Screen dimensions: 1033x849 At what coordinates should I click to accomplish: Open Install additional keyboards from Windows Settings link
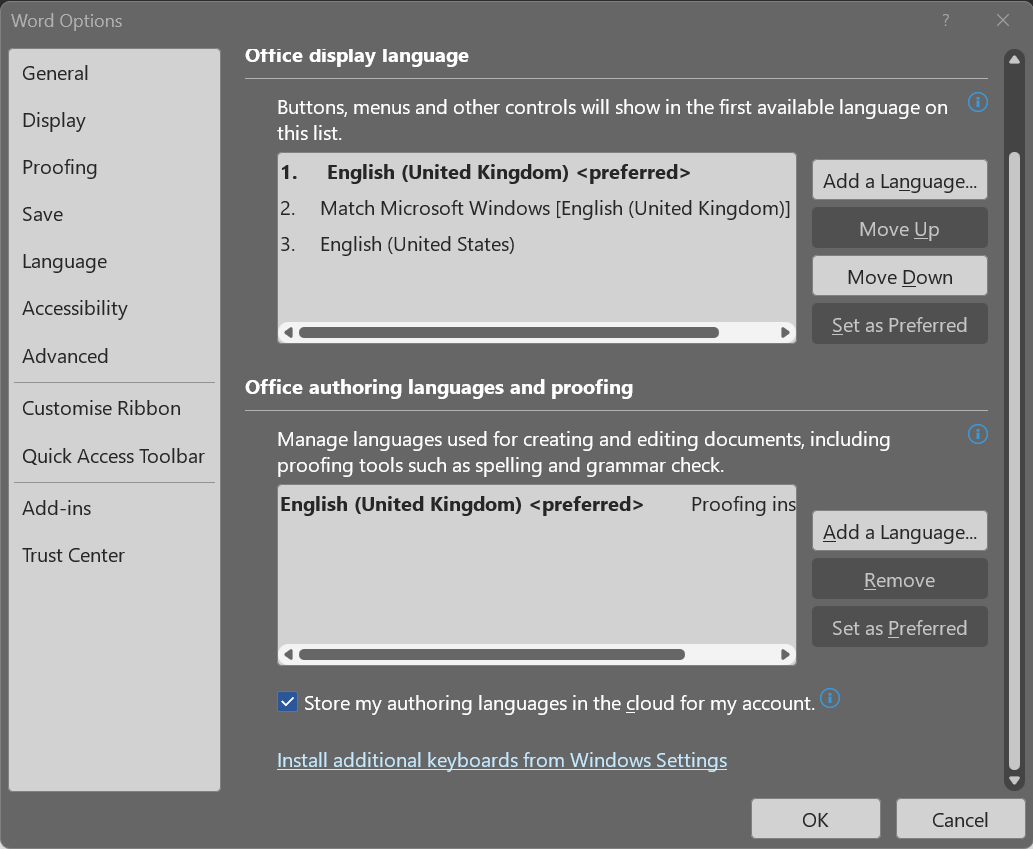pos(502,760)
